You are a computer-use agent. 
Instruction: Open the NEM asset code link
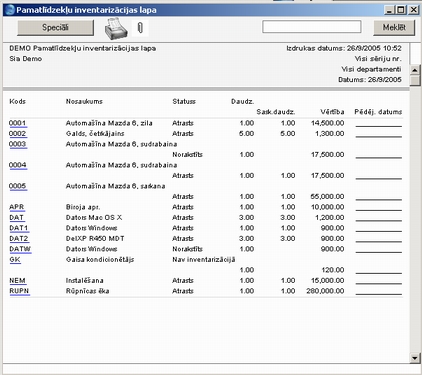[17, 281]
